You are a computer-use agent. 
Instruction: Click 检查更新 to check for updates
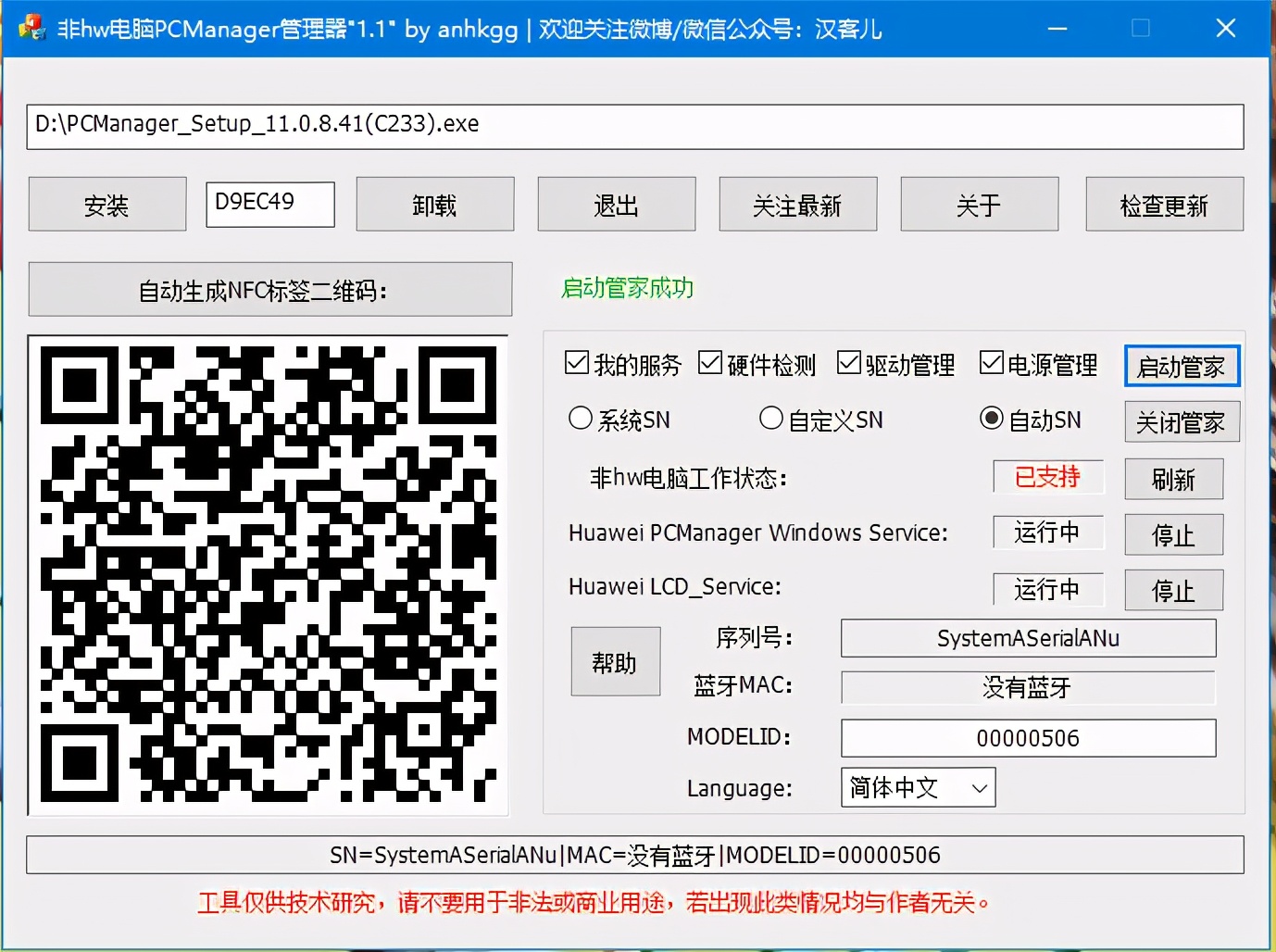[x=1164, y=204]
